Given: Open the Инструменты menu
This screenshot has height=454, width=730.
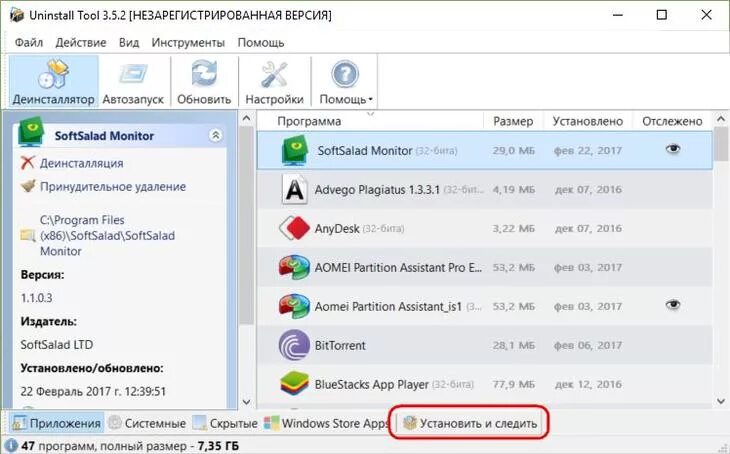Looking at the screenshot, I should point(188,43).
